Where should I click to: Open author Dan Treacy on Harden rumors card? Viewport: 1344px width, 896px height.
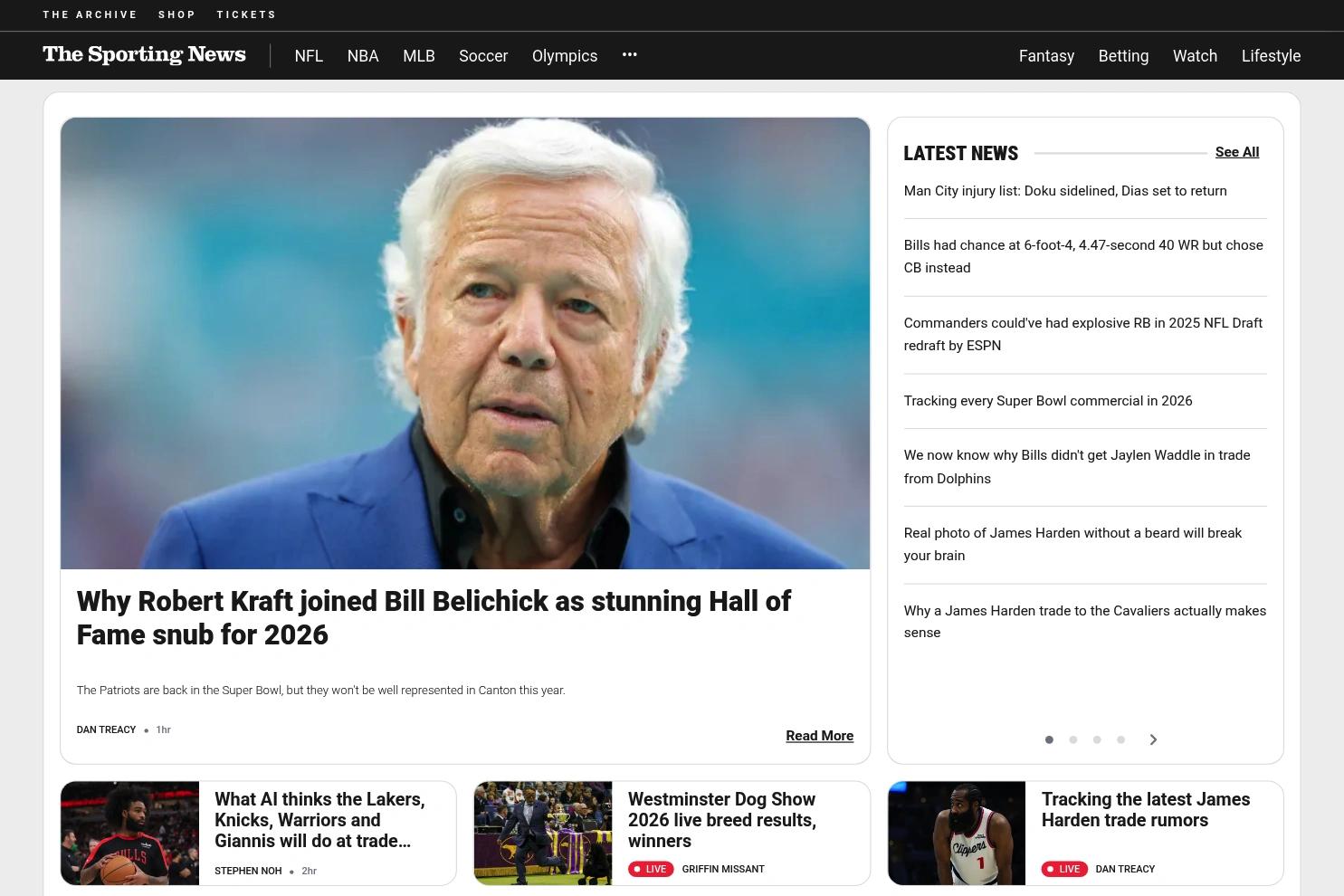1125,869
